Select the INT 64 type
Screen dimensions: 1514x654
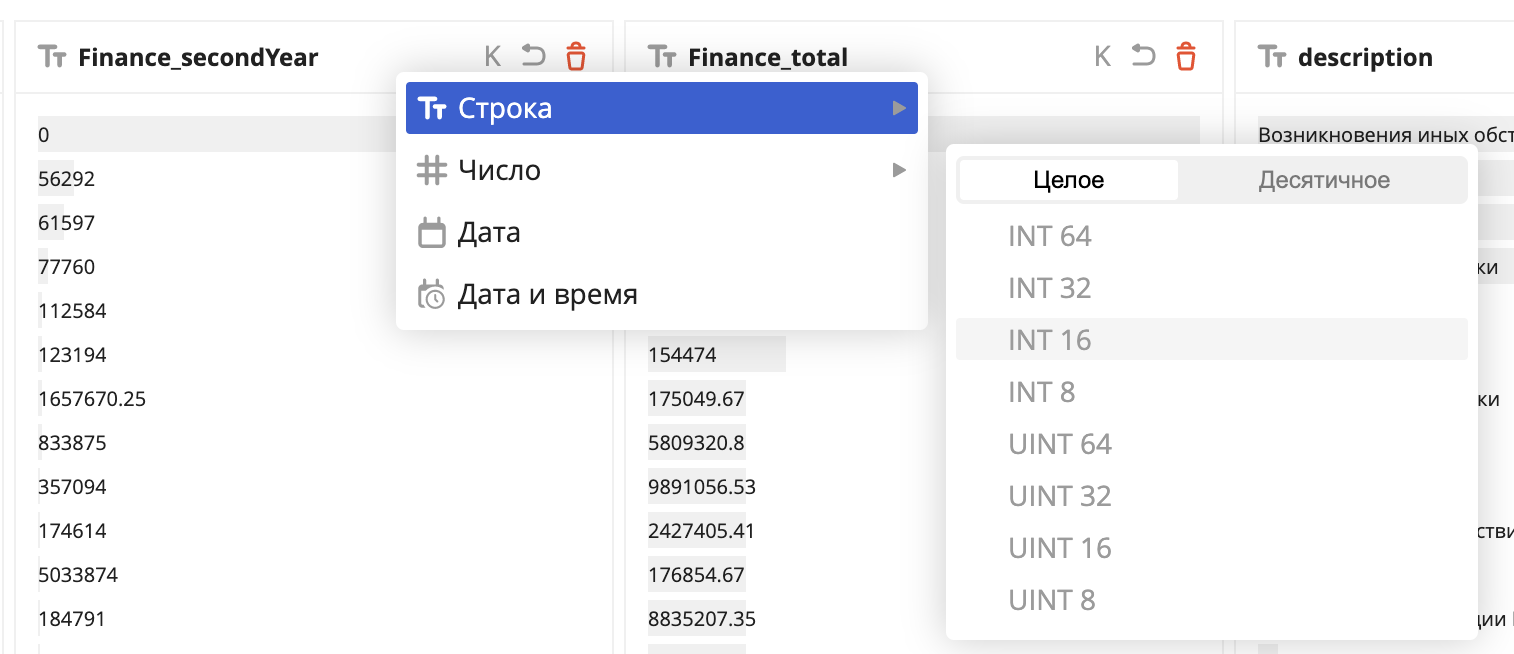pyautogui.click(x=1050, y=236)
